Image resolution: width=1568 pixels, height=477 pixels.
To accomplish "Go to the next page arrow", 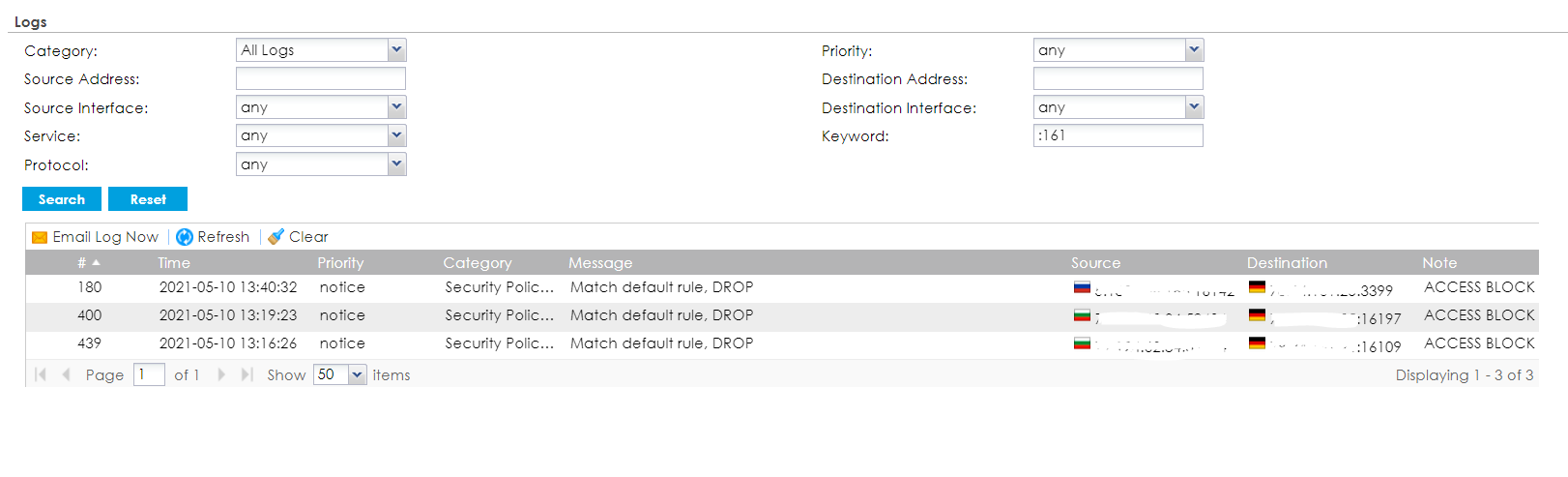I will point(221,374).
